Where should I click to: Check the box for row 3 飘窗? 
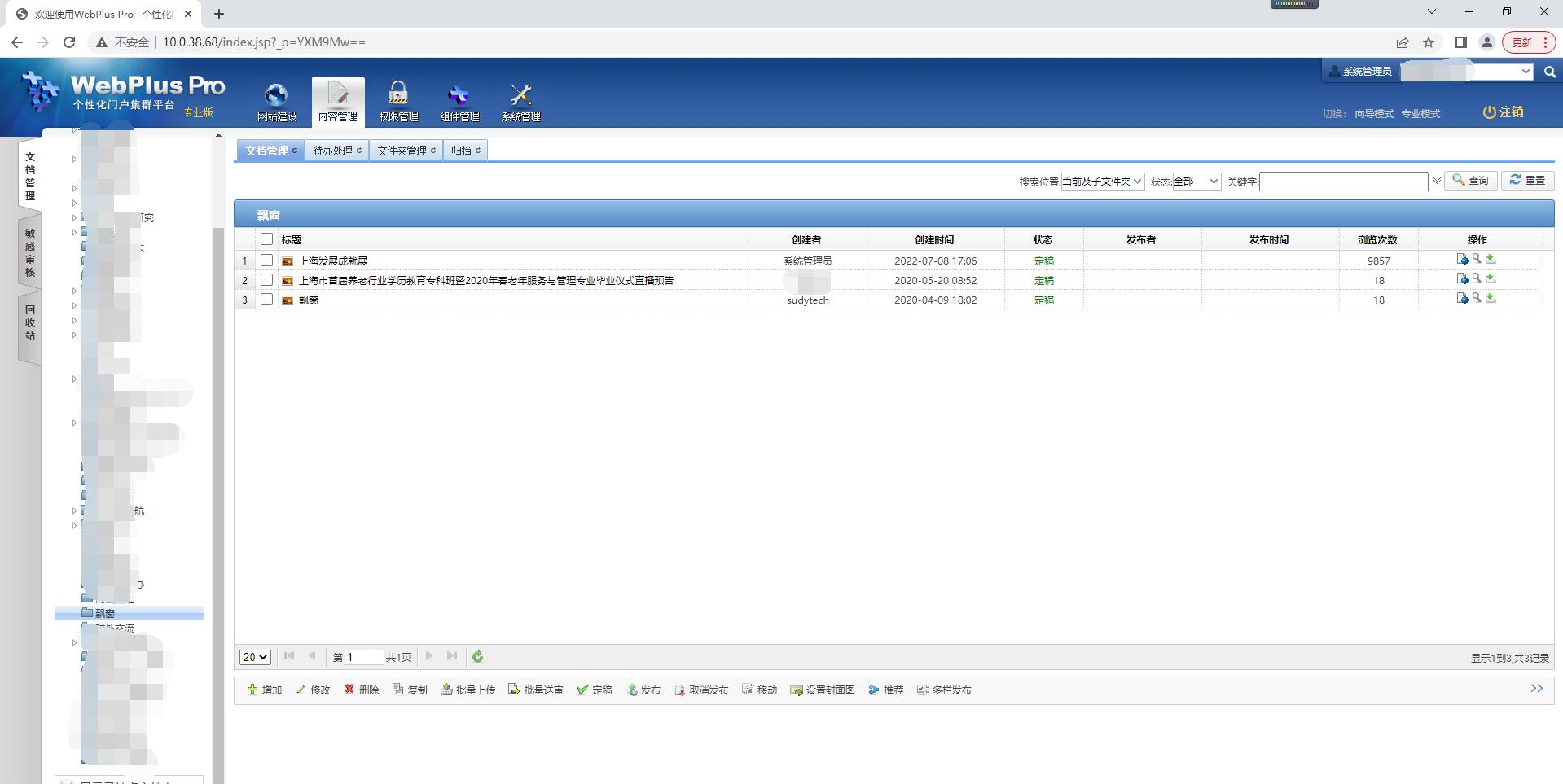pos(266,300)
